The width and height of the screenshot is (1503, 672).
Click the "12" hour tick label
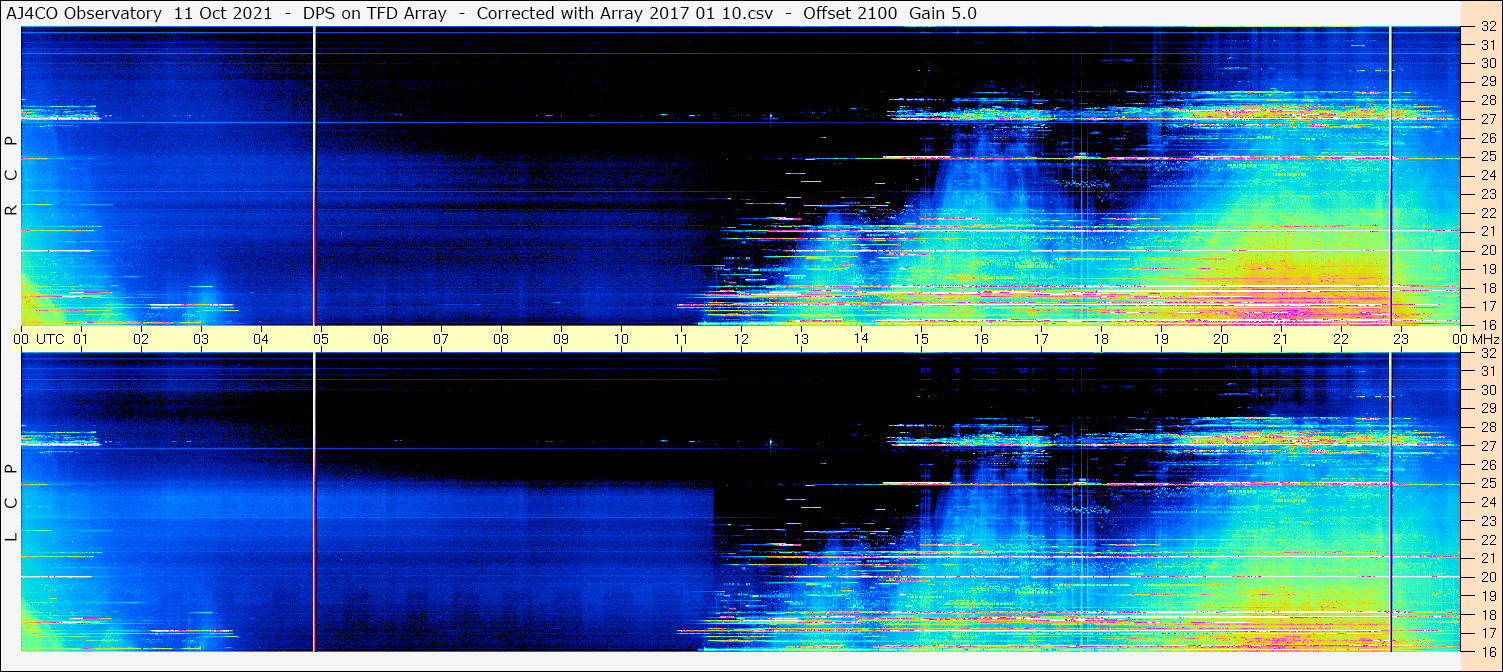[741, 339]
